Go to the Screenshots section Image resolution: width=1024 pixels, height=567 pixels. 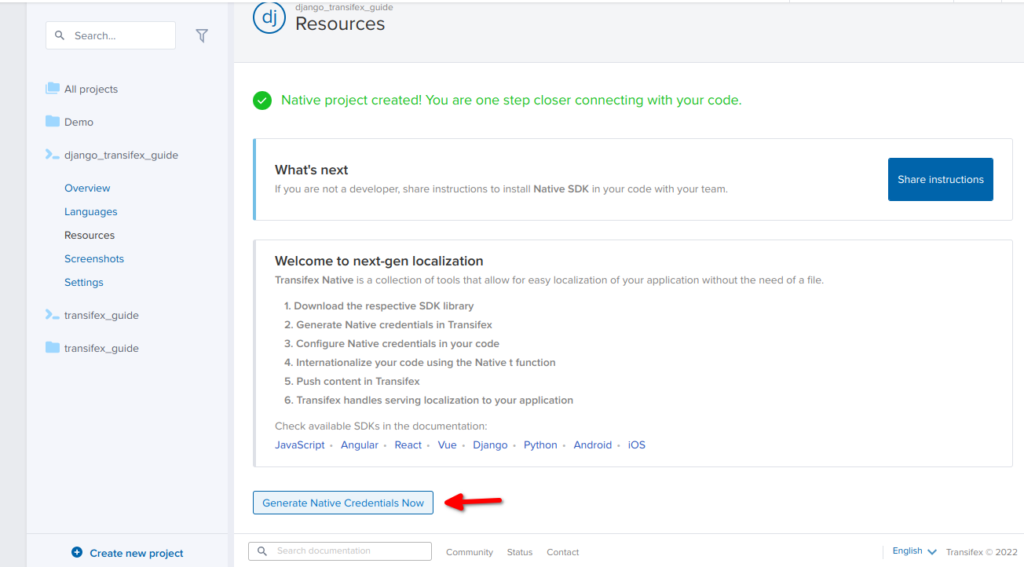click(x=94, y=259)
